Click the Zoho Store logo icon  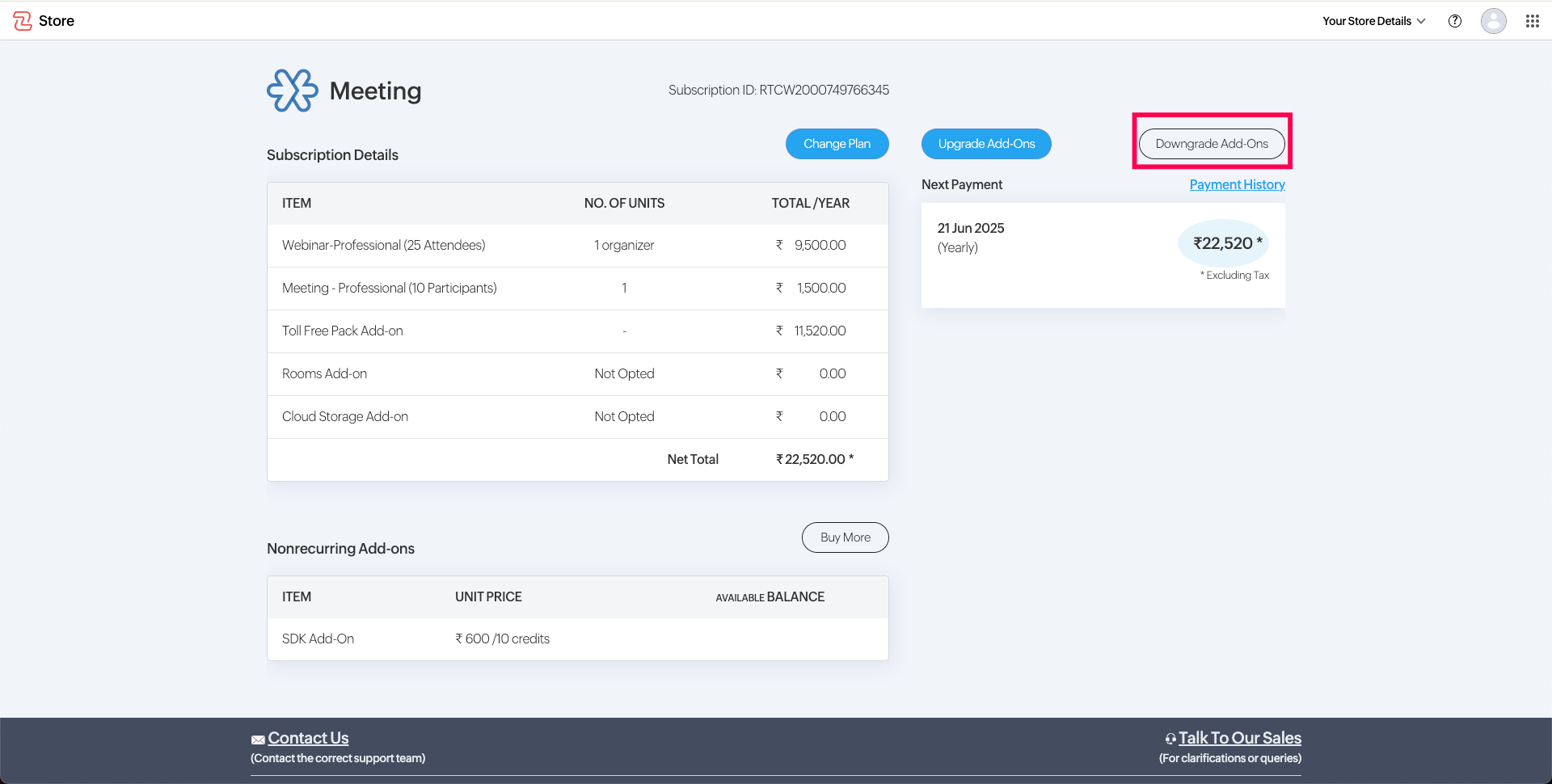tap(23, 21)
